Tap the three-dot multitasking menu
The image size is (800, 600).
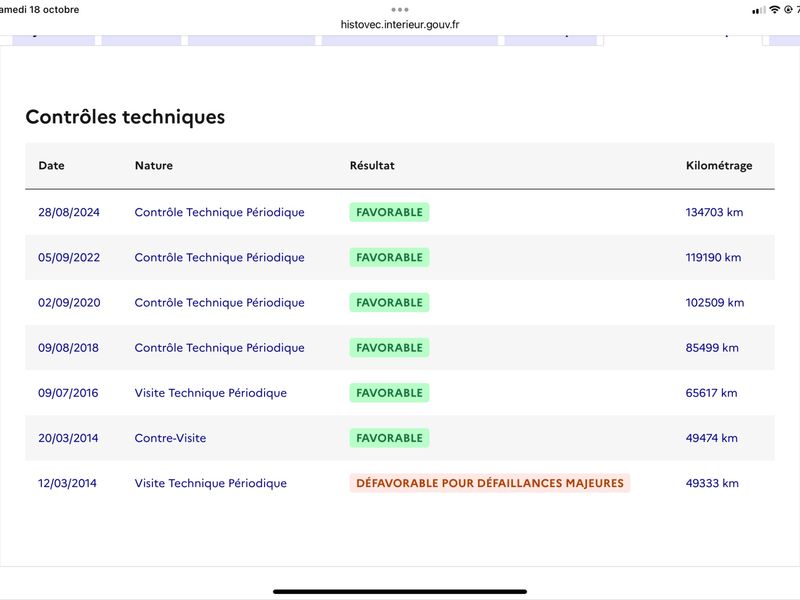click(x=400, y=9)
